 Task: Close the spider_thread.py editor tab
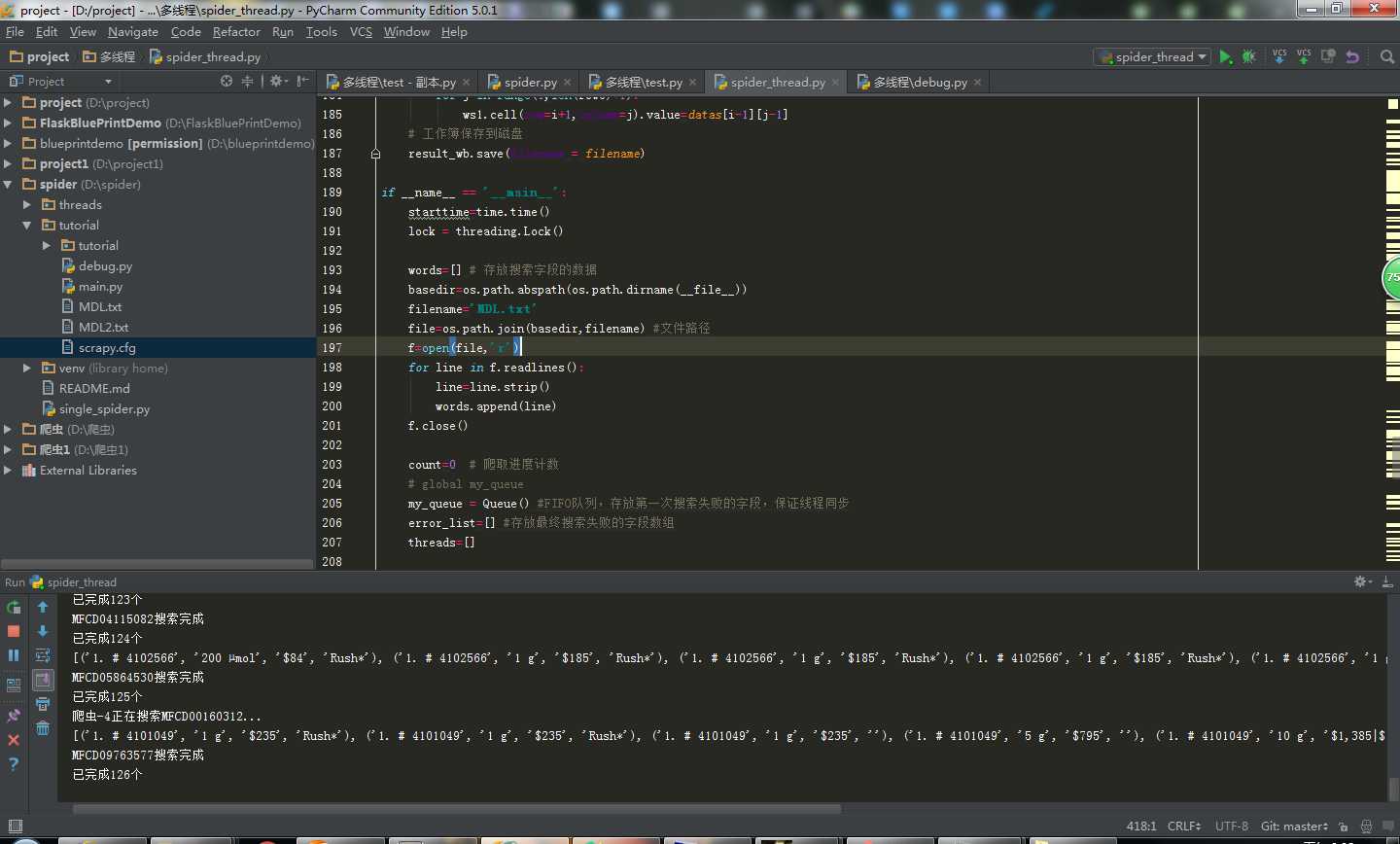click(835, 83)
